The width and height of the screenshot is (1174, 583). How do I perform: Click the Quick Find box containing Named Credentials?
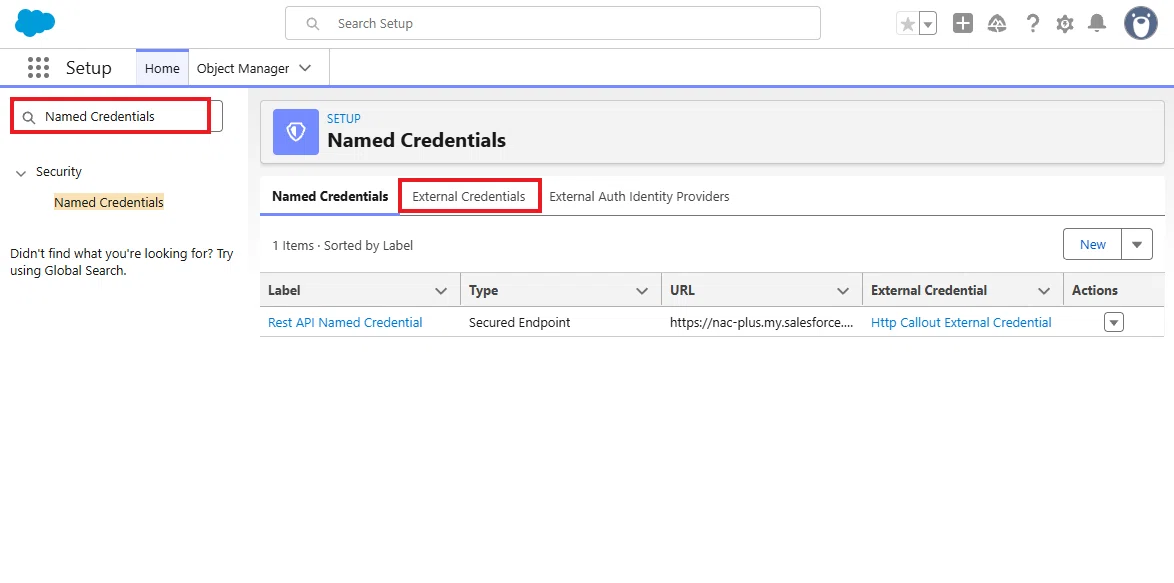click(x=117, y=117)
